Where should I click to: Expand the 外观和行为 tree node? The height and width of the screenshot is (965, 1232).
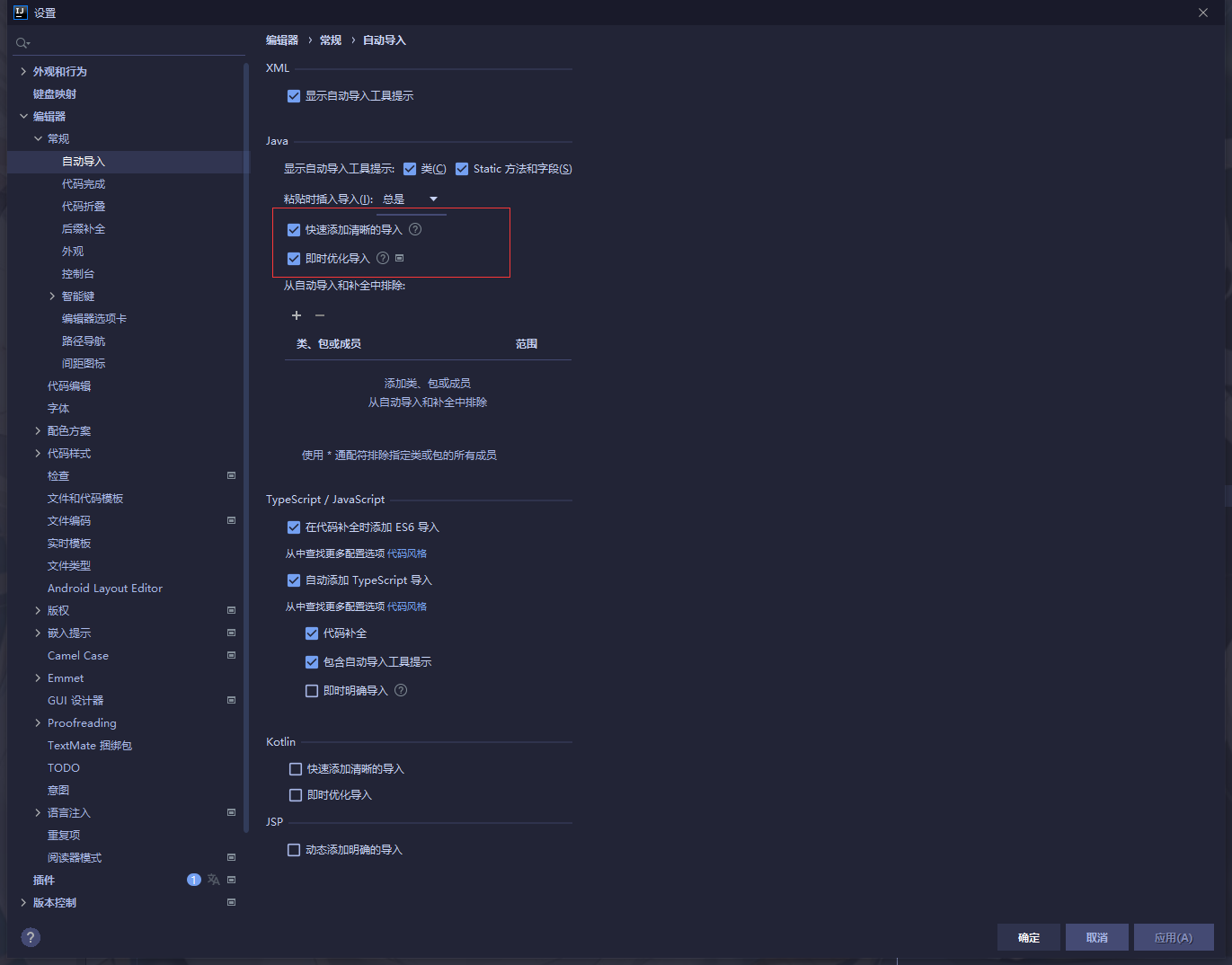pyautogui.click(x=23, y=72)
